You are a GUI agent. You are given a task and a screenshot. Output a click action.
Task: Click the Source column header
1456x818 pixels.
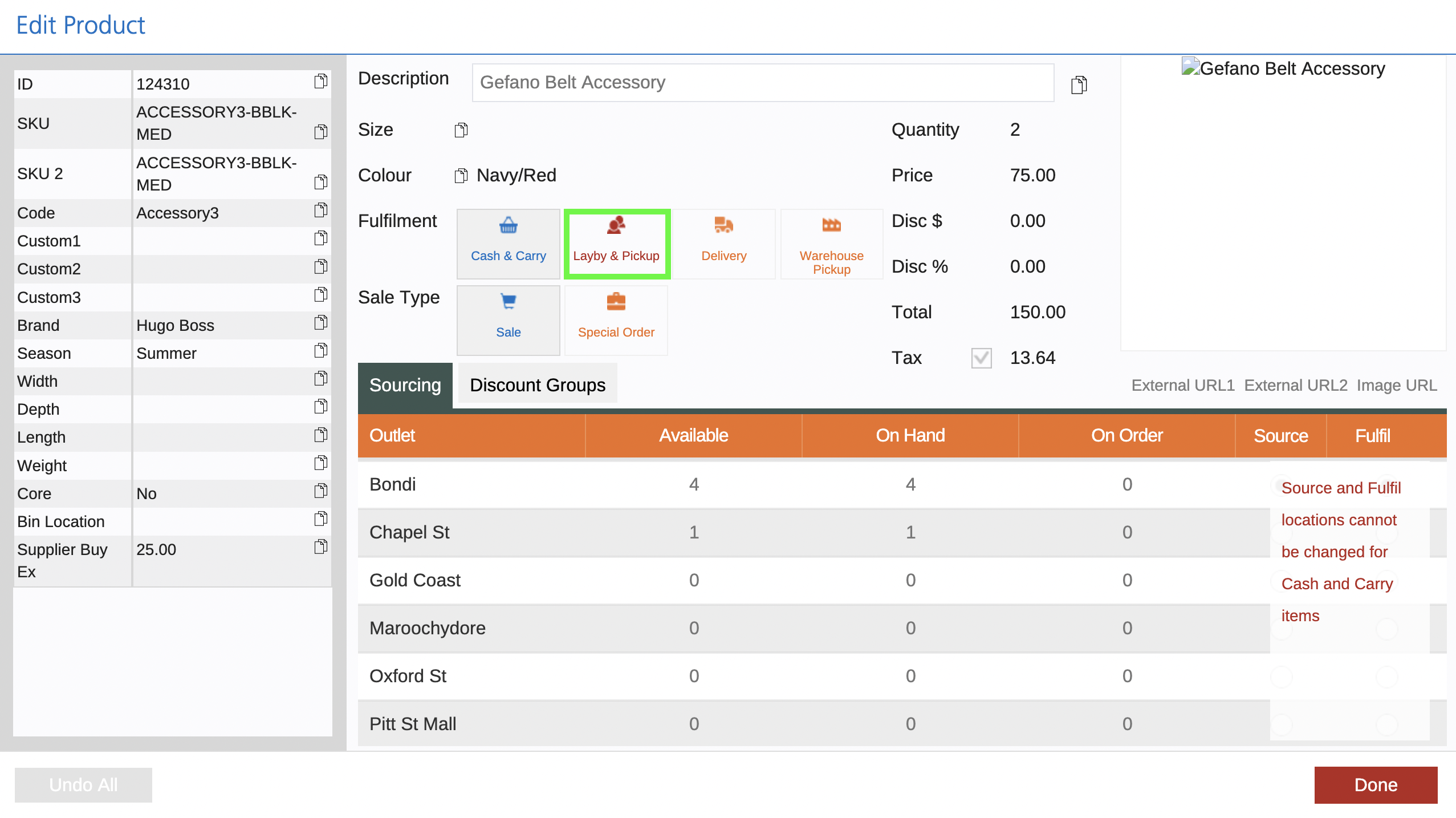(x=1281, y=436)
